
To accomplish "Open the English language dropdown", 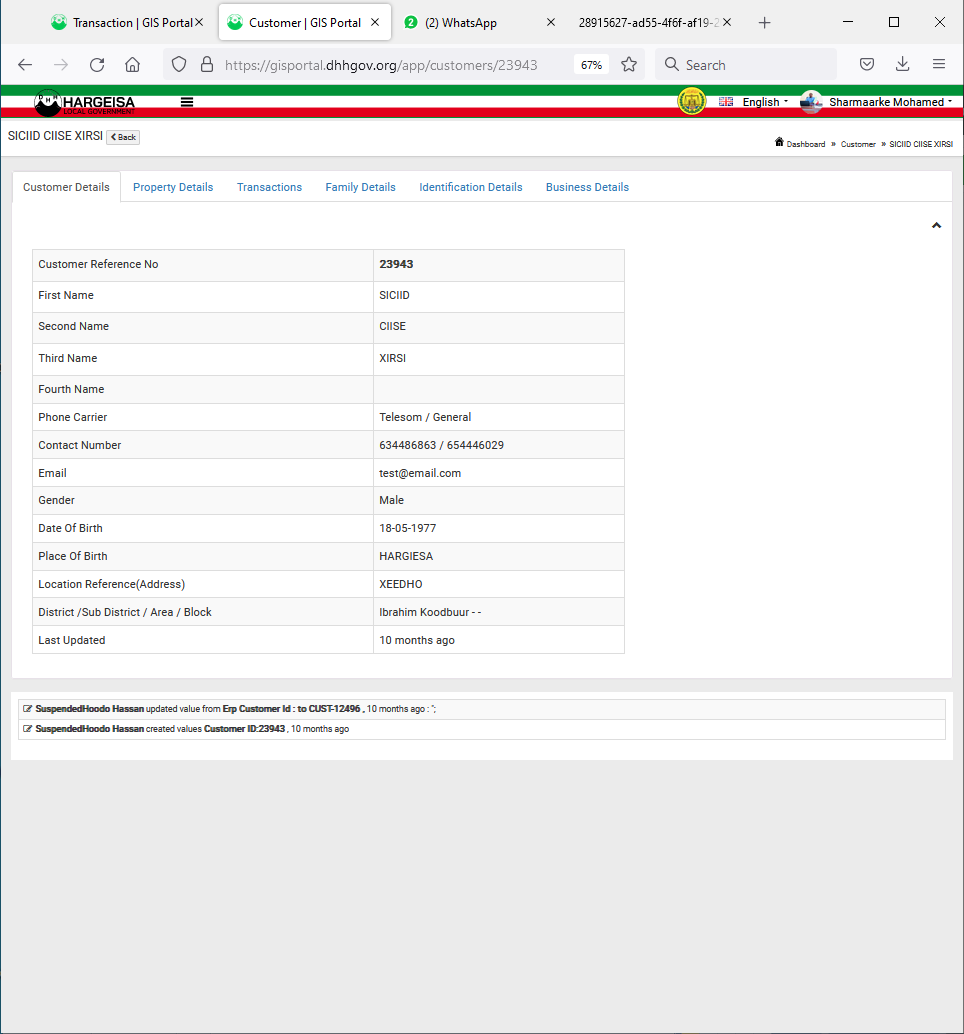I will pos(765,102).
